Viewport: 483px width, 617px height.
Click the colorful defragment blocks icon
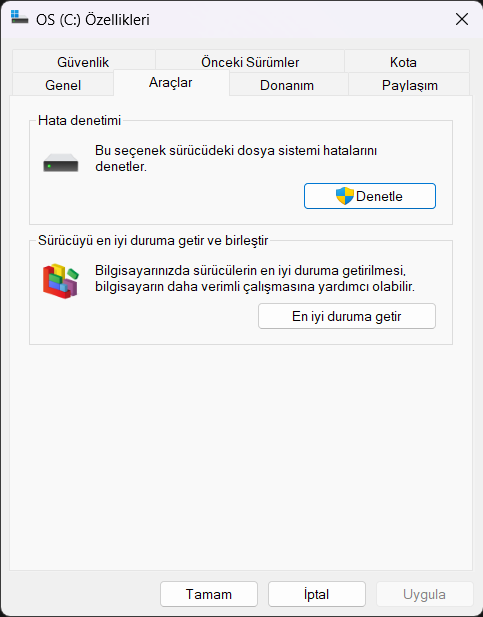pyautogui.click(x=61, y=281)
